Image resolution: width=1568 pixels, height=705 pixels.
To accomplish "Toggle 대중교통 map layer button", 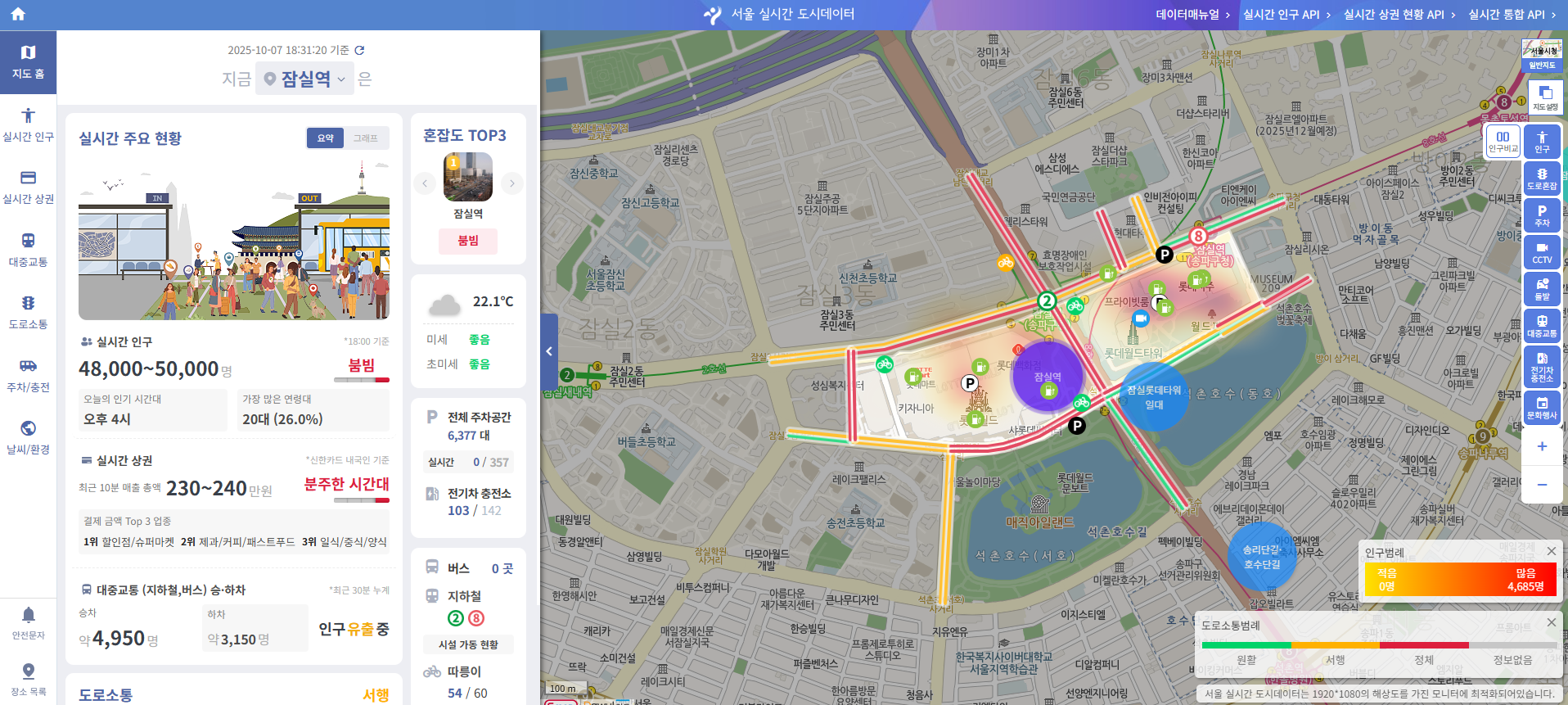I will [1542, 325].
